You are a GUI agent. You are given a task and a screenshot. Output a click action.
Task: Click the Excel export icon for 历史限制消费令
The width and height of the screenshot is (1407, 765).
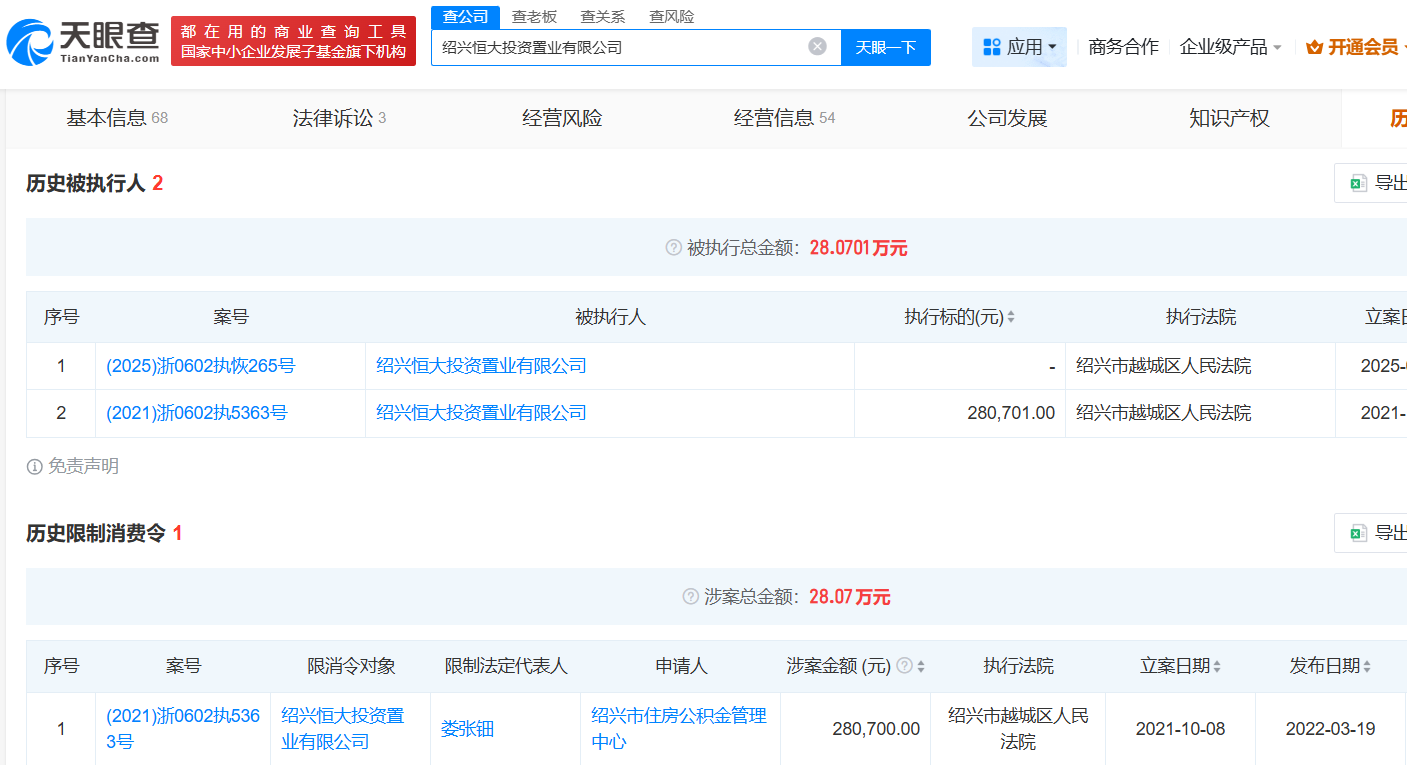(x=1358, y=533)
